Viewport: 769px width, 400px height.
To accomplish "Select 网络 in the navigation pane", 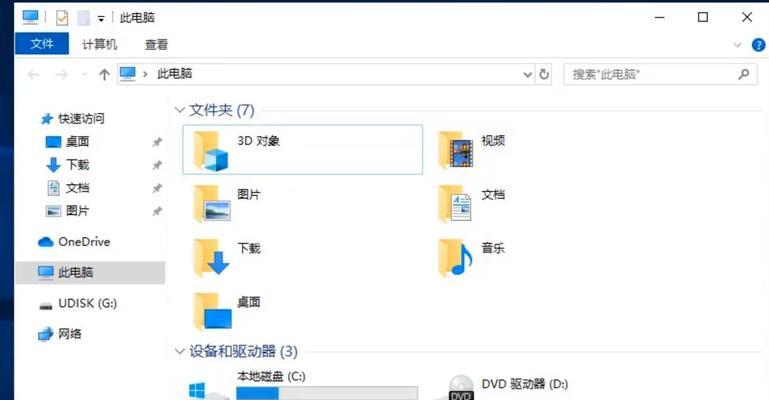I will [69, 334].
